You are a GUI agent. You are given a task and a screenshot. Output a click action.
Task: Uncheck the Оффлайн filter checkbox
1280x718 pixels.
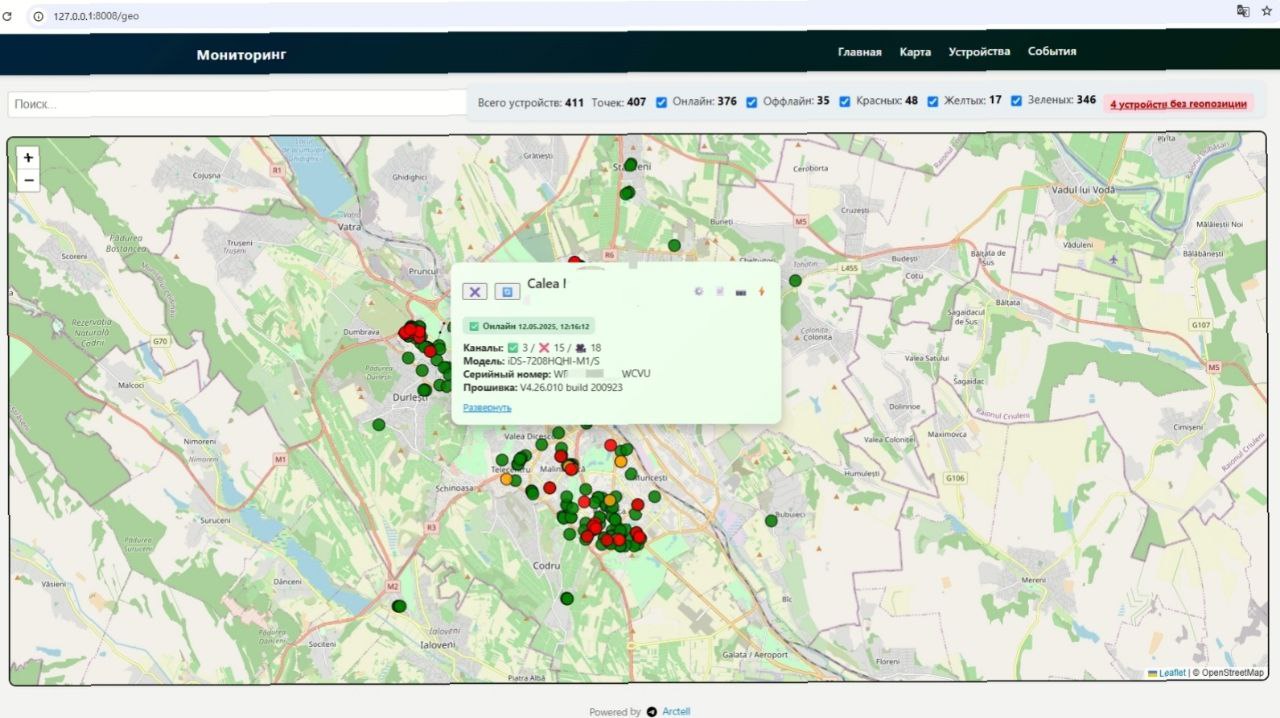click(x=751, y=102)
